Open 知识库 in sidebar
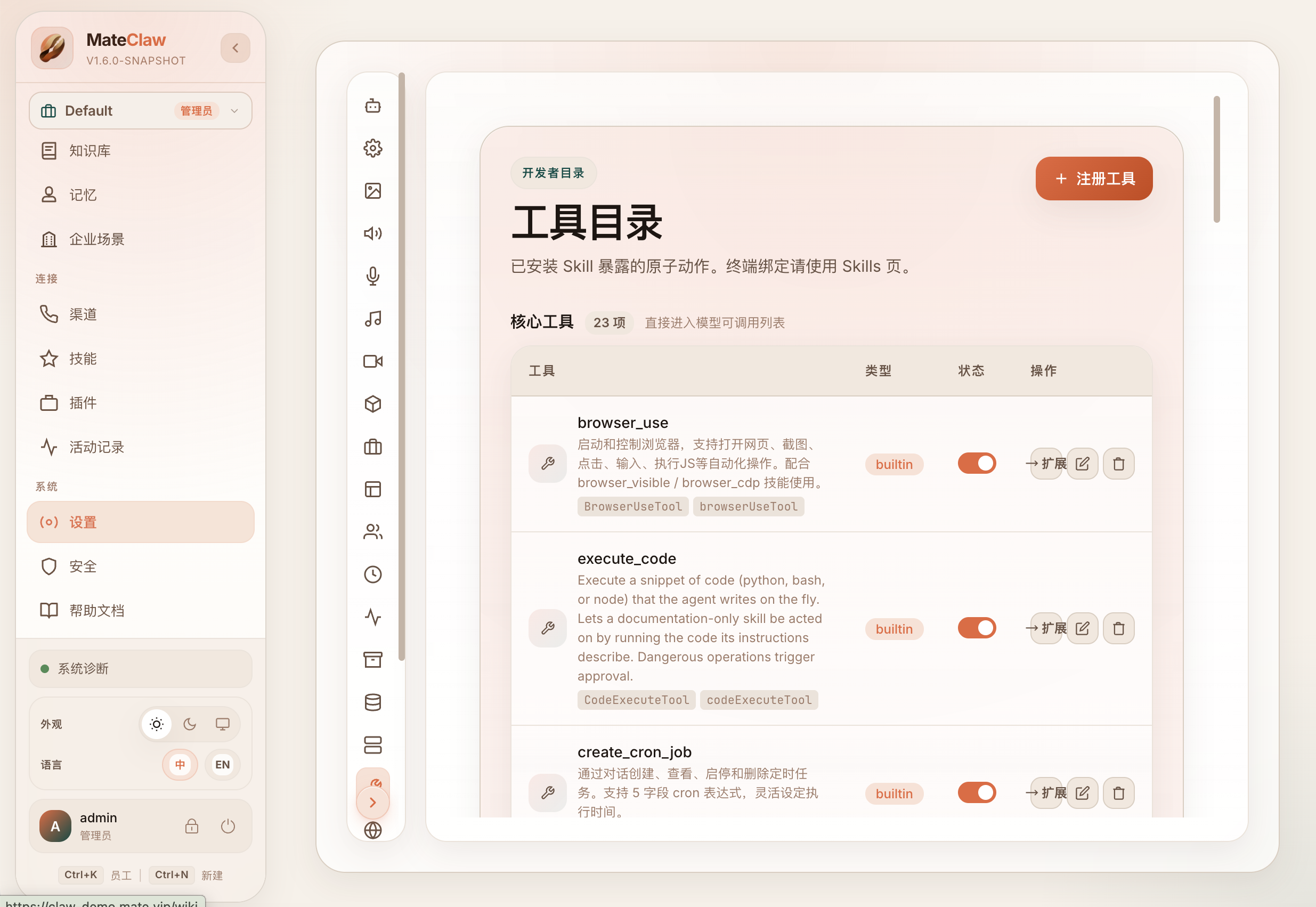 pos(140,151)
